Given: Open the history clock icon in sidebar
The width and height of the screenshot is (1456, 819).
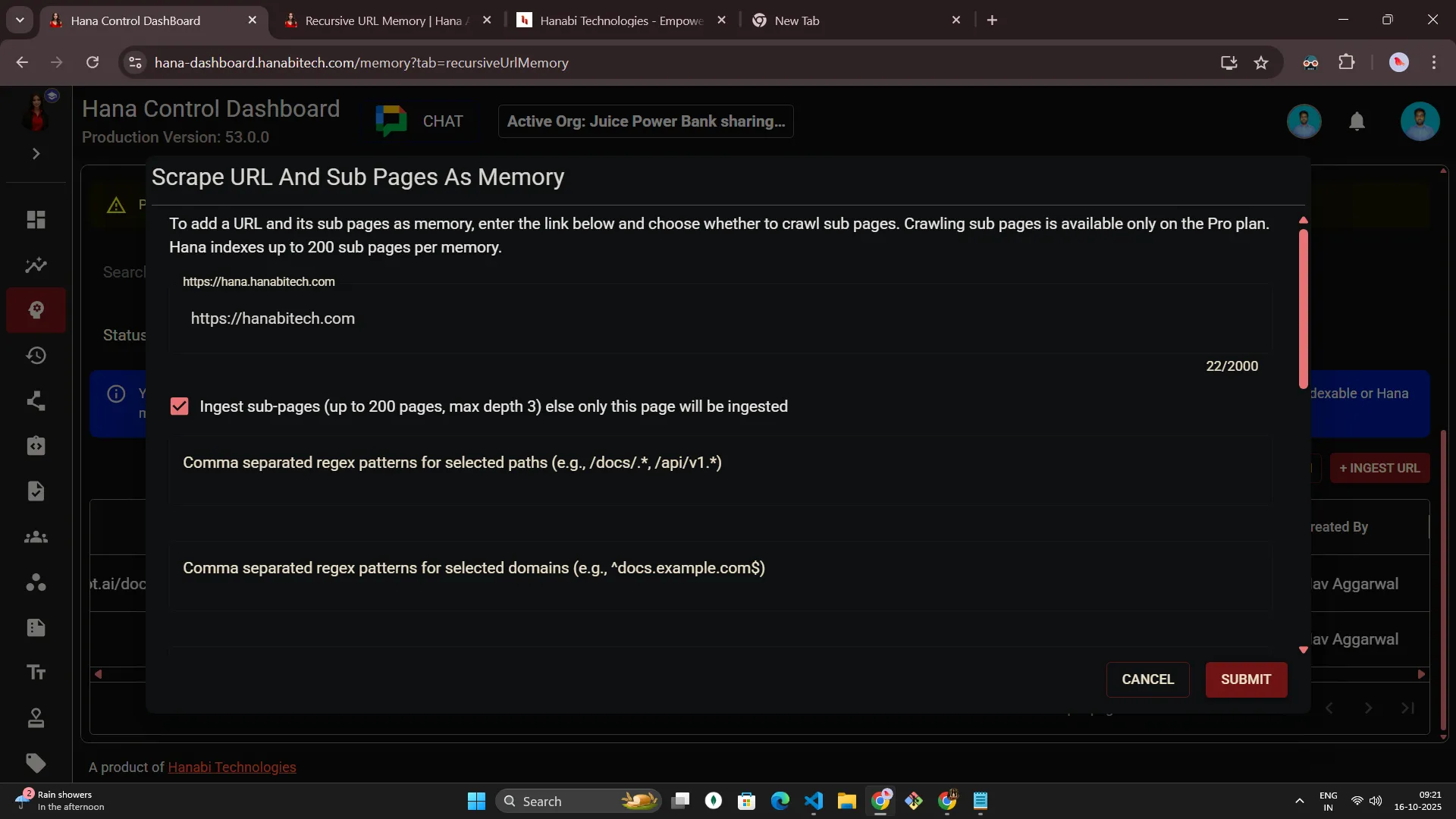Looking at the screenshot, I should coord(36,356).
